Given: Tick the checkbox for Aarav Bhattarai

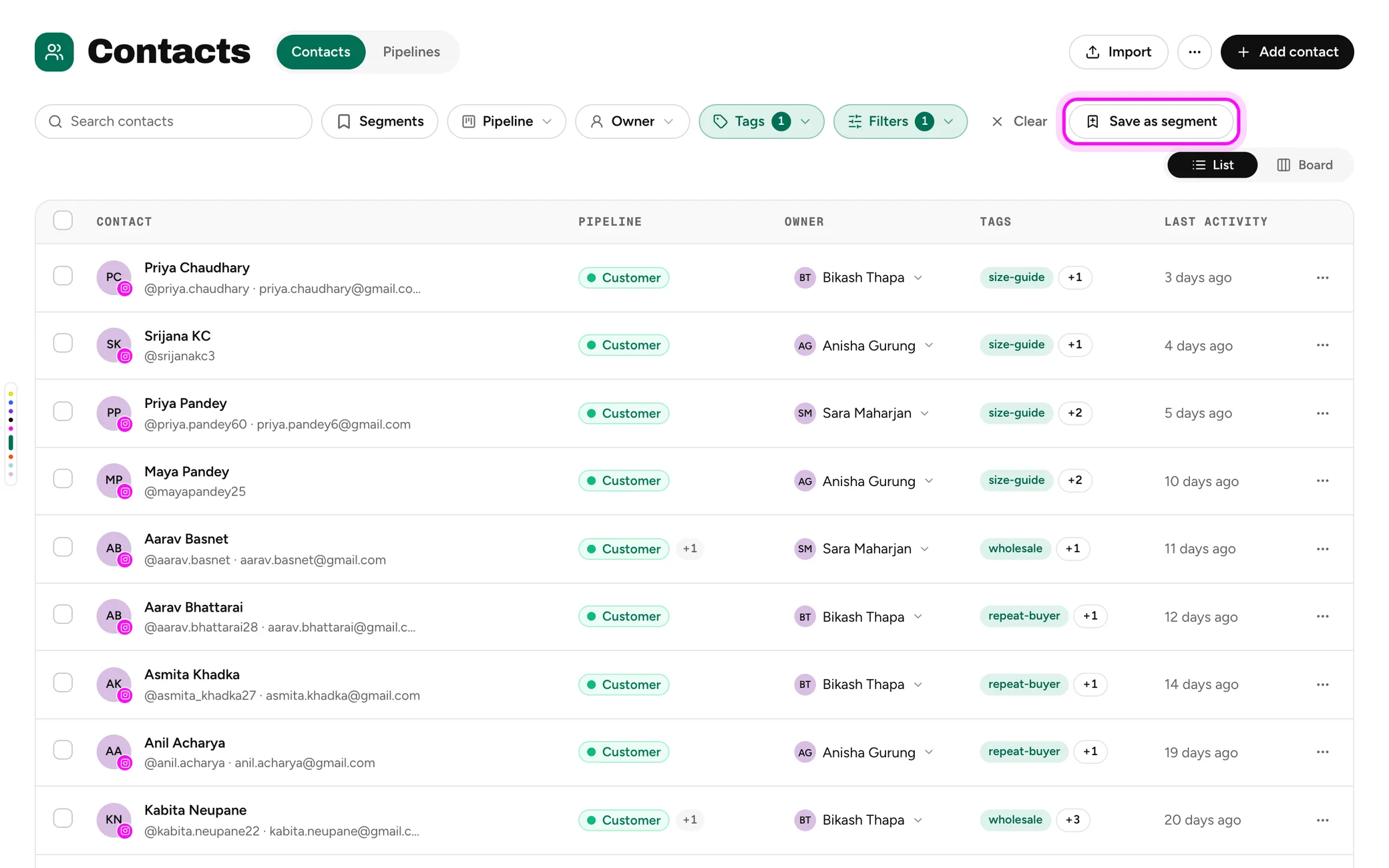Looking at the screenshot, I should click(63, 614).
